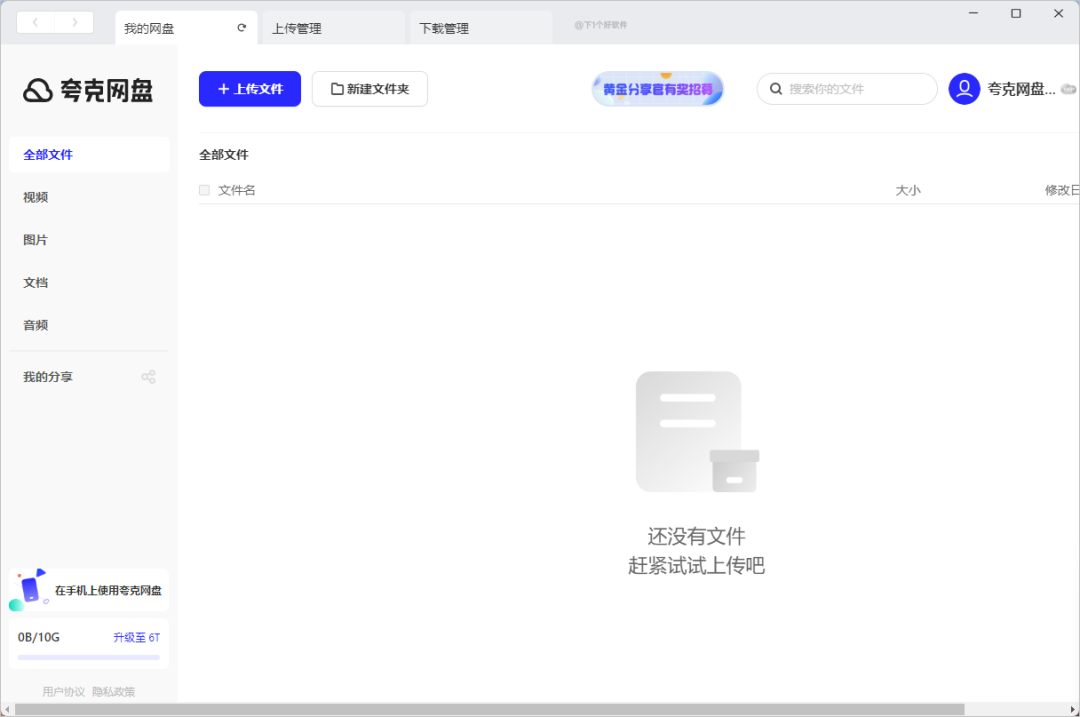Create a folder with 新建文件夹
Viewport: 1080px width, 717px height.
369,89
